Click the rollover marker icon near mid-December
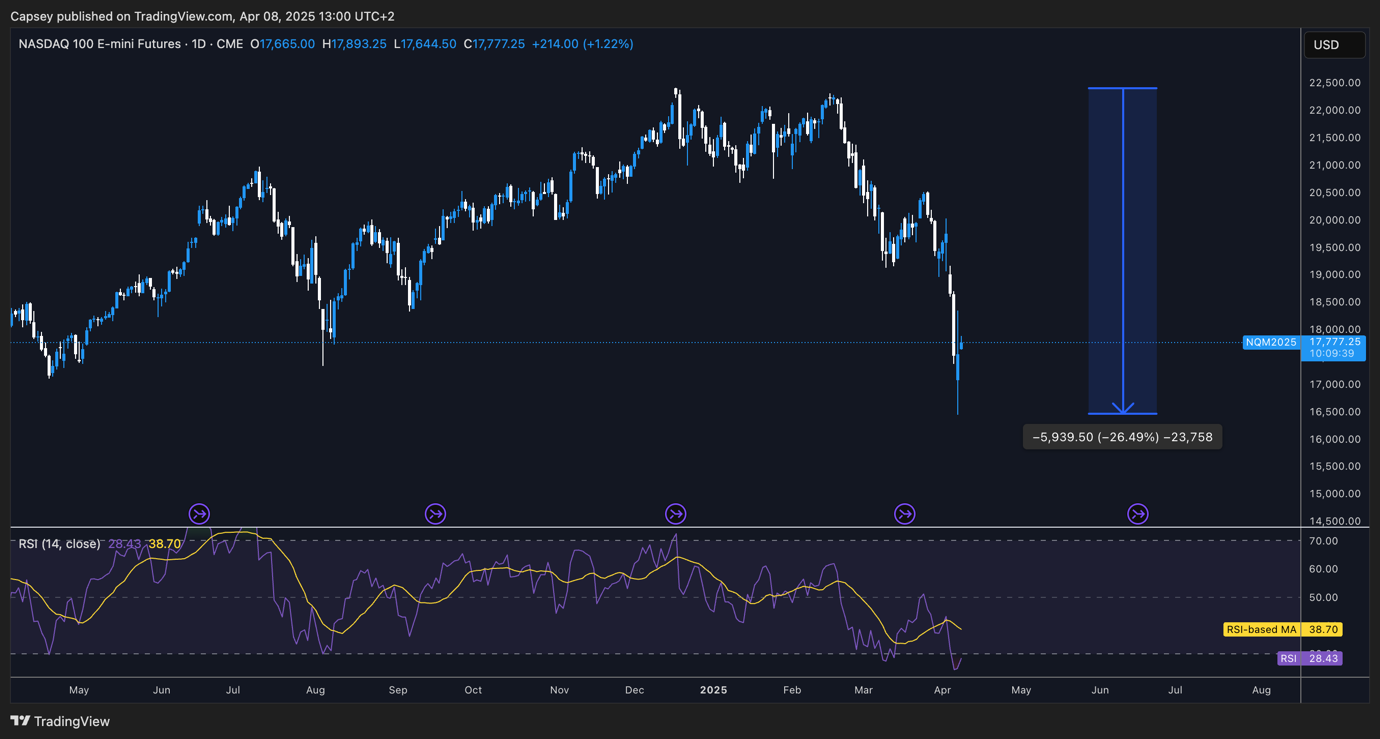This screenshot has height=739, width=1380. point(676,514)
